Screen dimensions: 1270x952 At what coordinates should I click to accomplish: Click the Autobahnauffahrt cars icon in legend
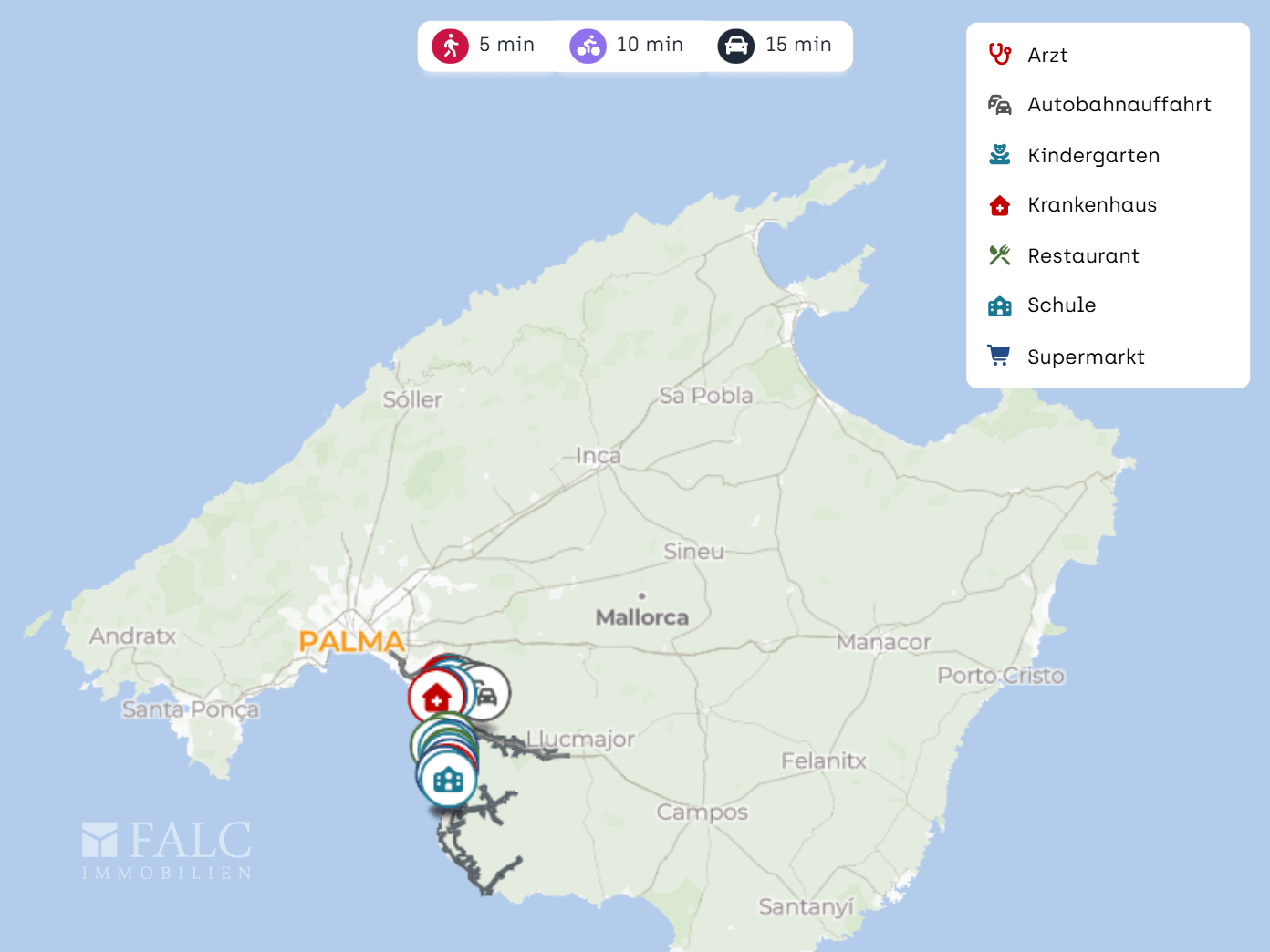tap(1000, 105)
